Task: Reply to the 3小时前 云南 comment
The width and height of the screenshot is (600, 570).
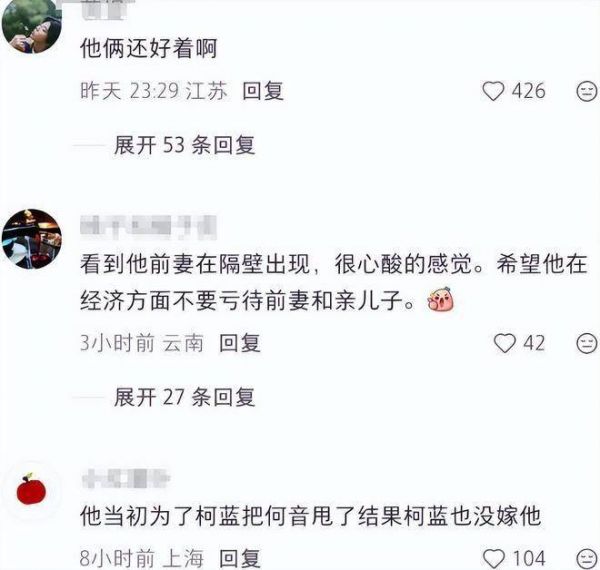Action: tap(240, 343)
